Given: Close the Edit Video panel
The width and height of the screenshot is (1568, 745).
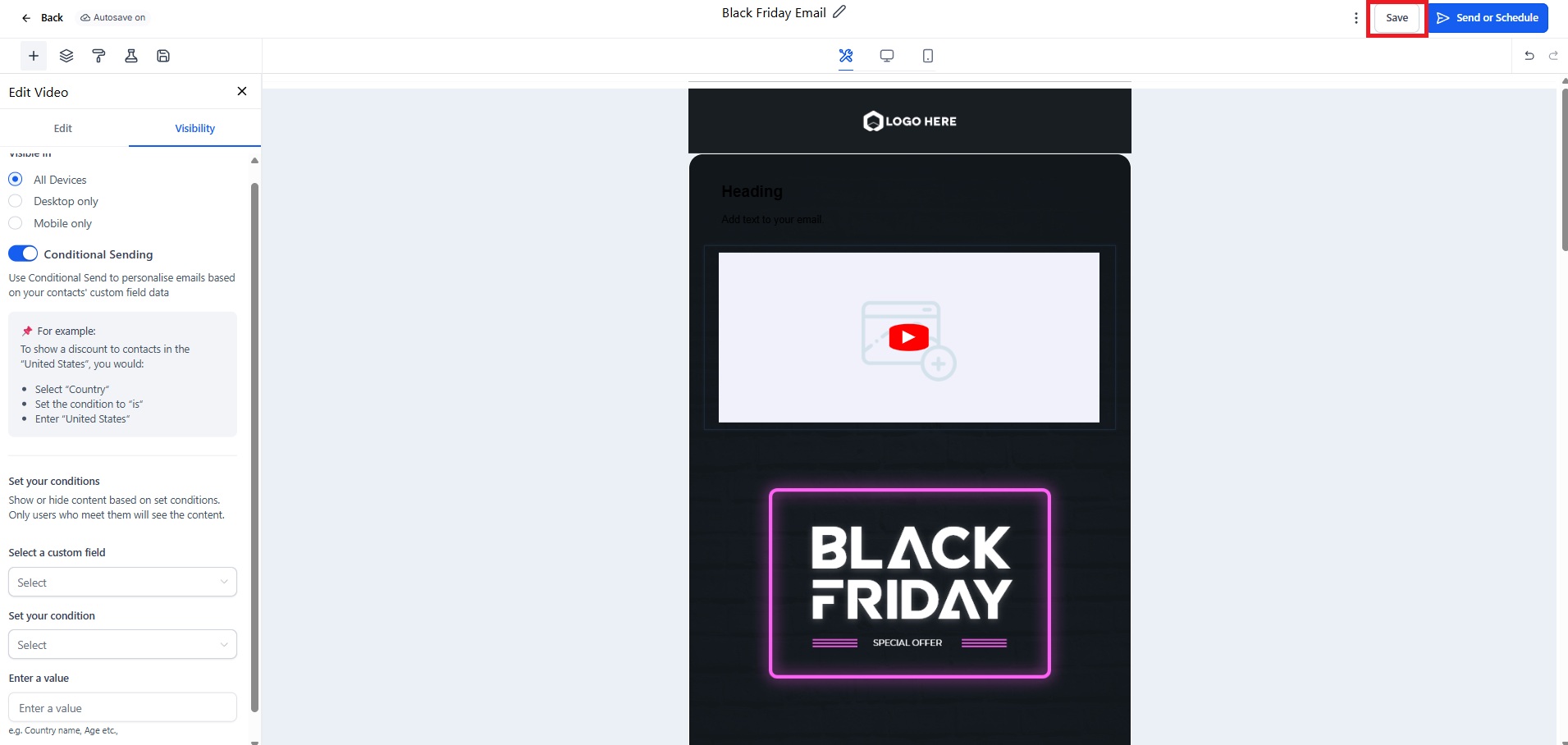Looking at the screenshot, I should (242, 91).
